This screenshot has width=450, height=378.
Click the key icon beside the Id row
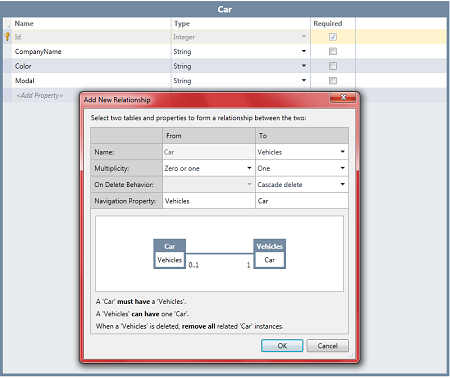(7, 36)
